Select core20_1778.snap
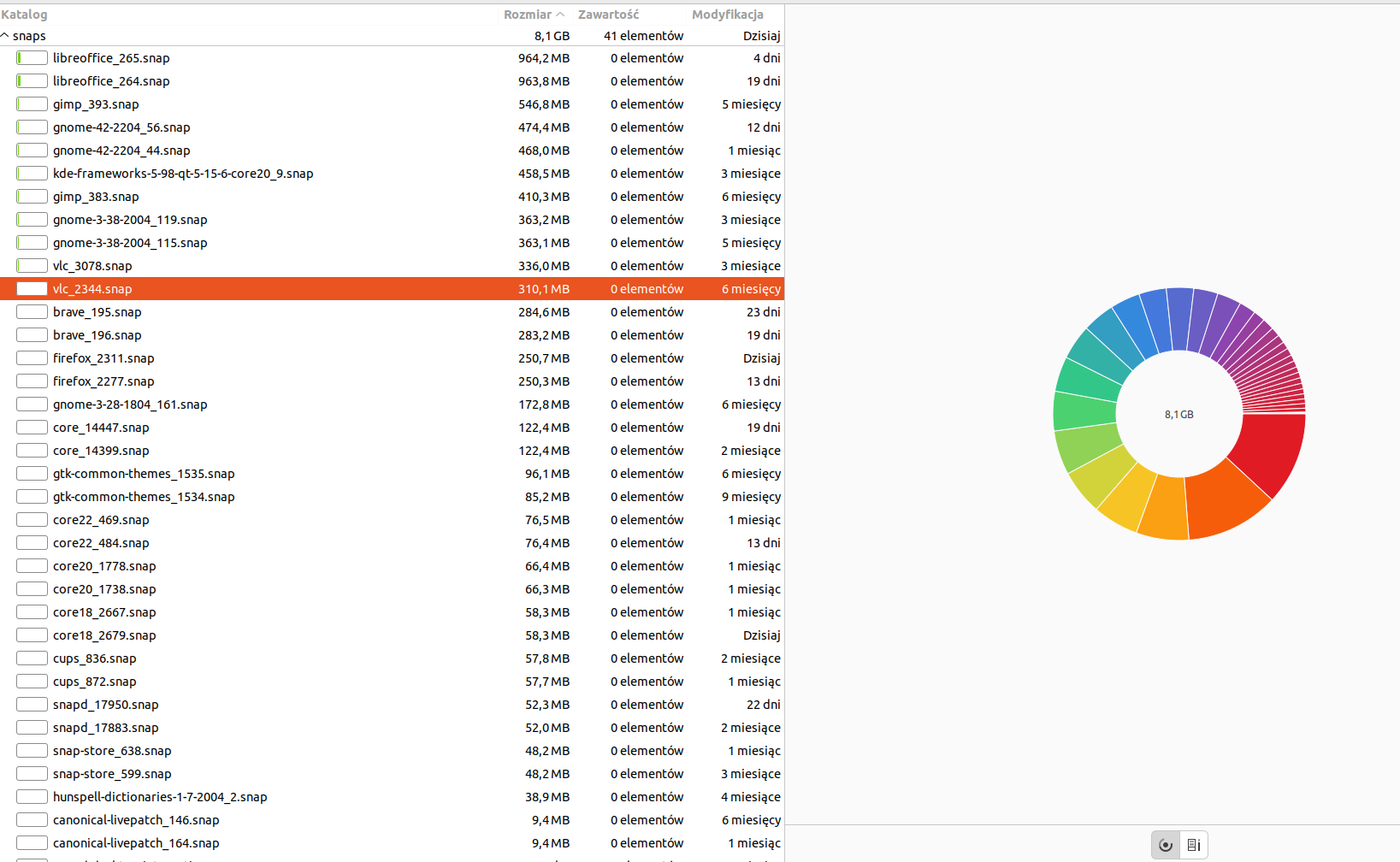This screenshot has height=862, width=1400. 392,566
